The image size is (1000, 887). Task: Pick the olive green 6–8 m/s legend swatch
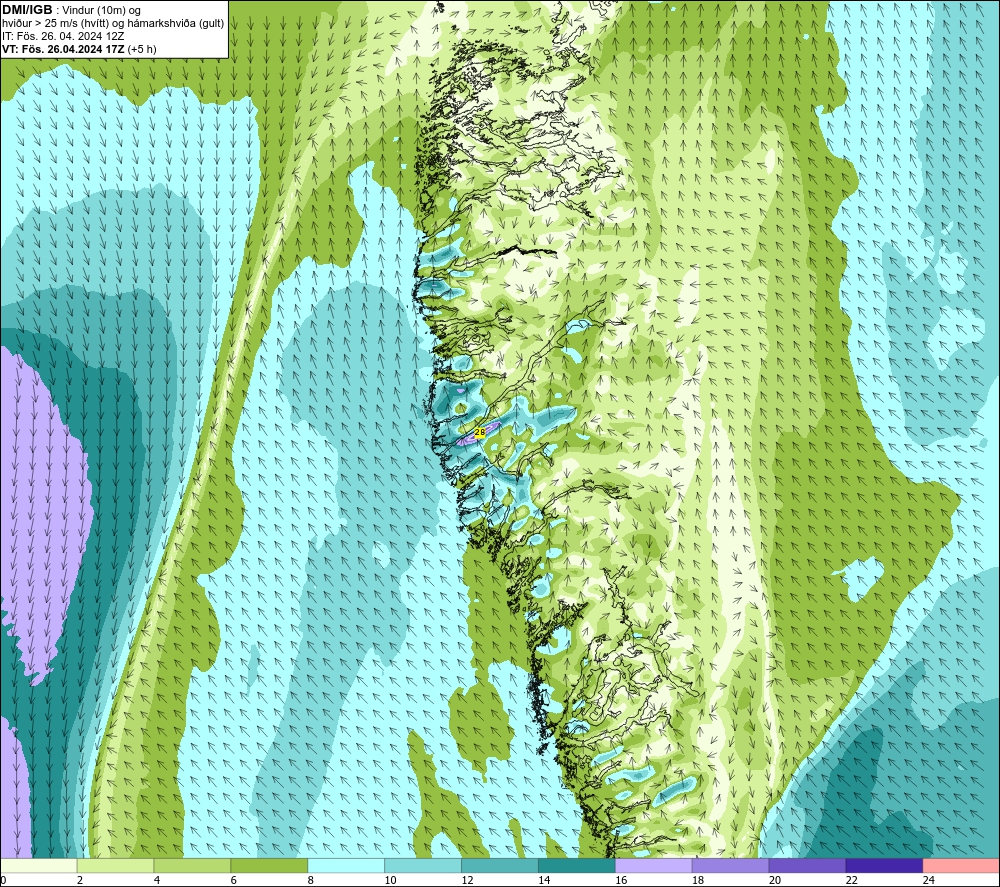click(269, 866)
